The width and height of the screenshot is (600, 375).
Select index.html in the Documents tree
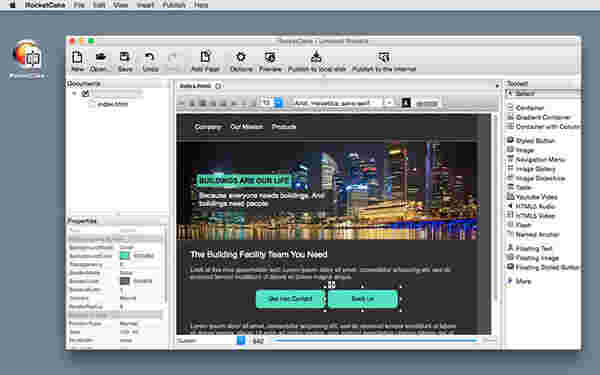pos(112,104)
